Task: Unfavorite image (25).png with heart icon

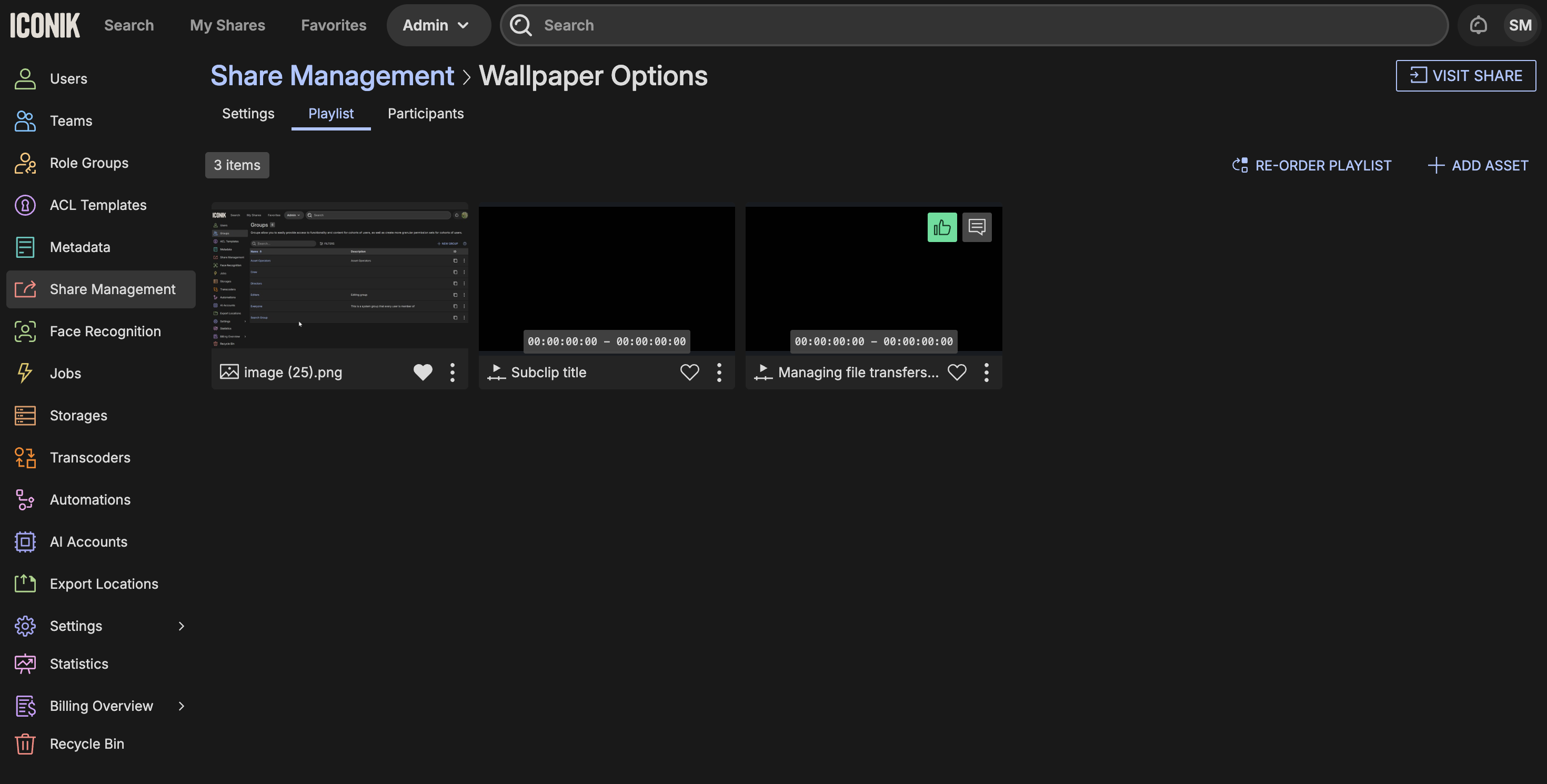Action: [x=423, y=372]
